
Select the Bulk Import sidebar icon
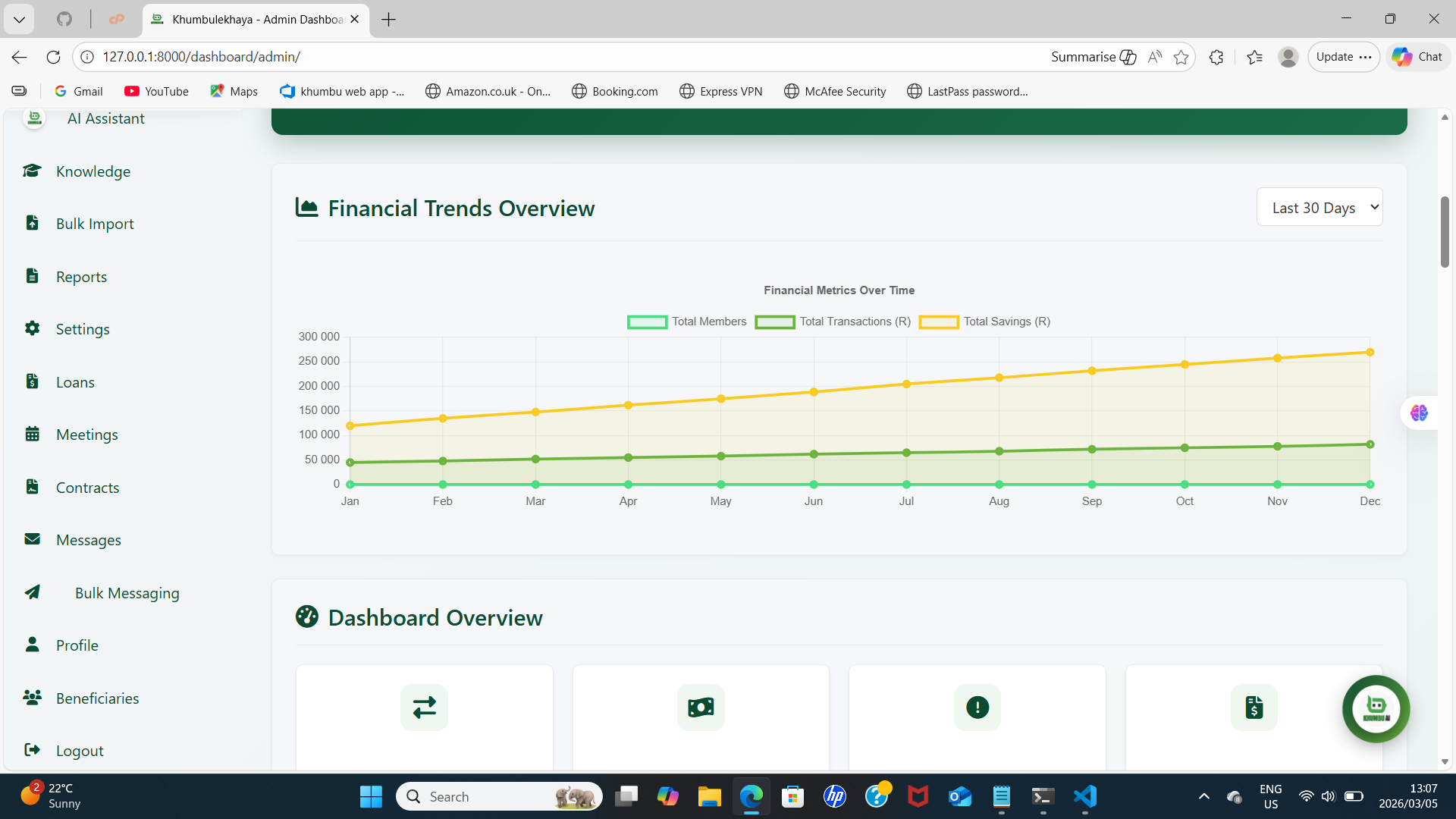(31, 222)
